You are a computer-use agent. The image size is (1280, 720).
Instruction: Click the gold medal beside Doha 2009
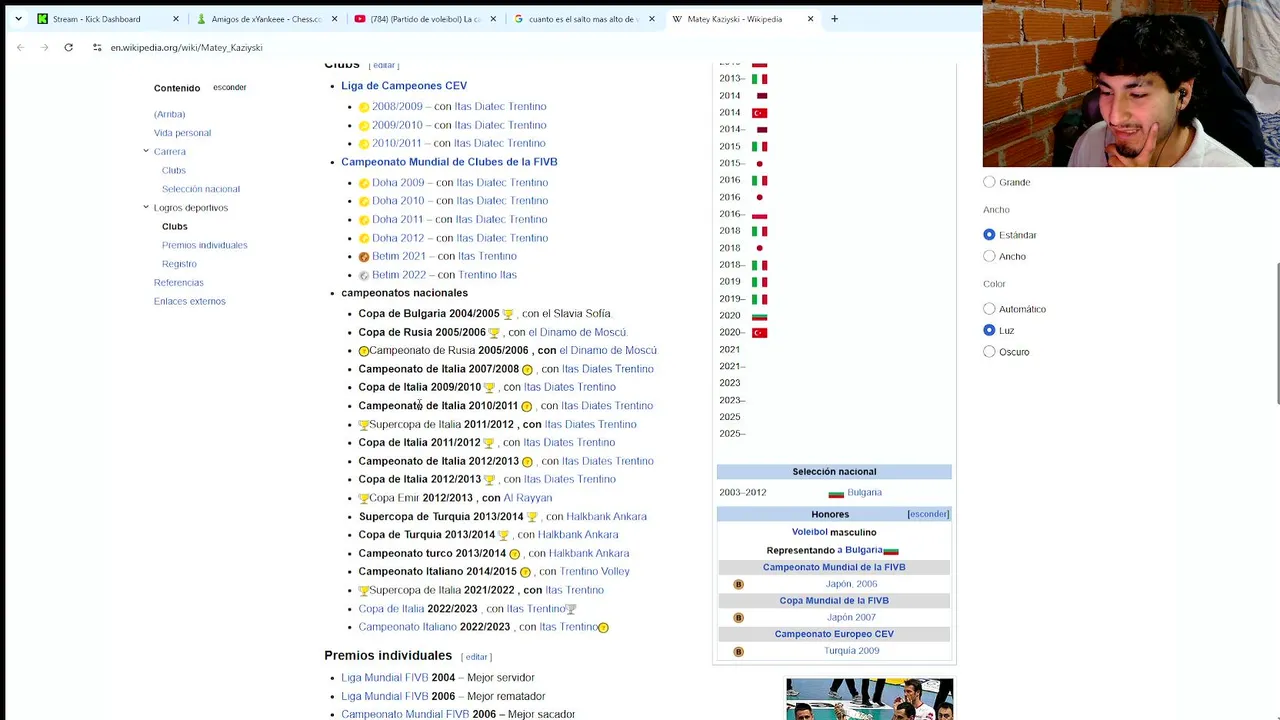[364, 183]
